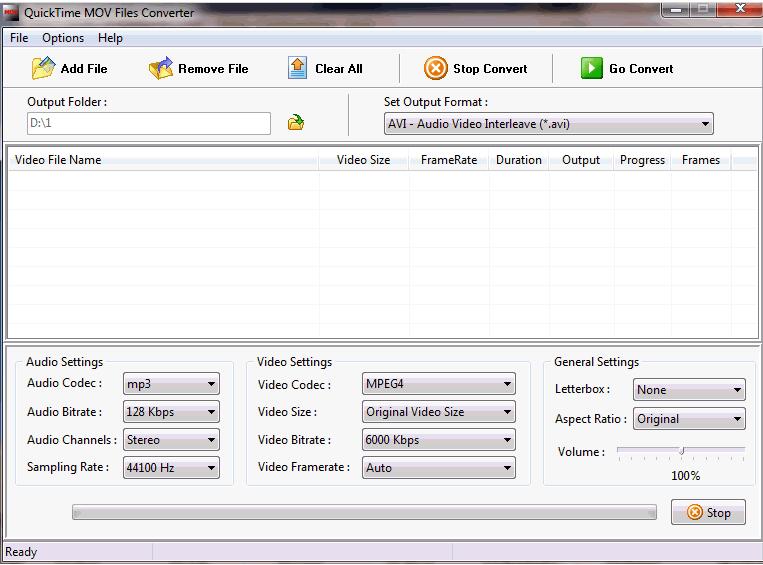Choose a Letterbox option from dropdown
763x565 pixels.
[689, 390]
